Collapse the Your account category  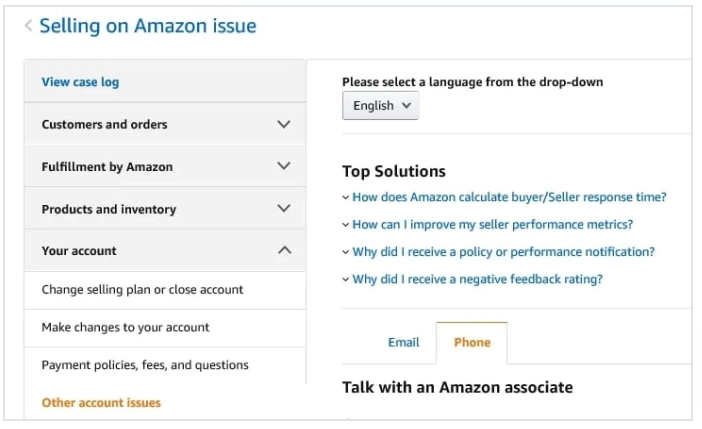[x=165, y=250]
